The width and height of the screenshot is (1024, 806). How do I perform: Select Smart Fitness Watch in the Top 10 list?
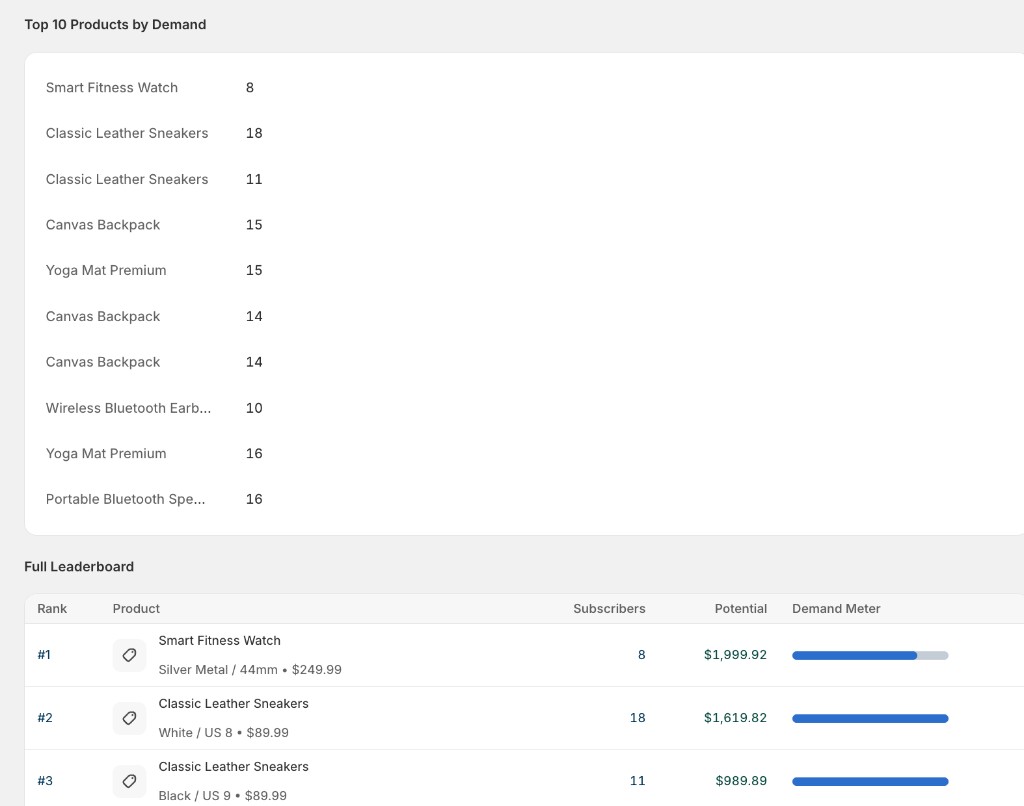point(112,88)
